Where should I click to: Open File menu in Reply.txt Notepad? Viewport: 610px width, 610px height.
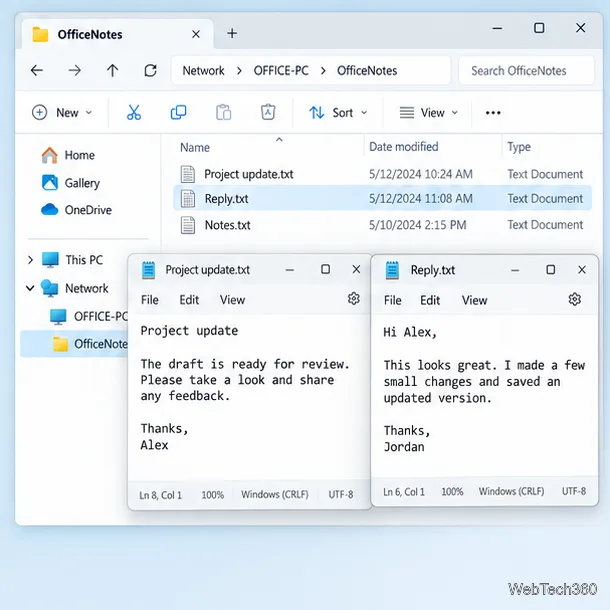click(x=393, y=300)
